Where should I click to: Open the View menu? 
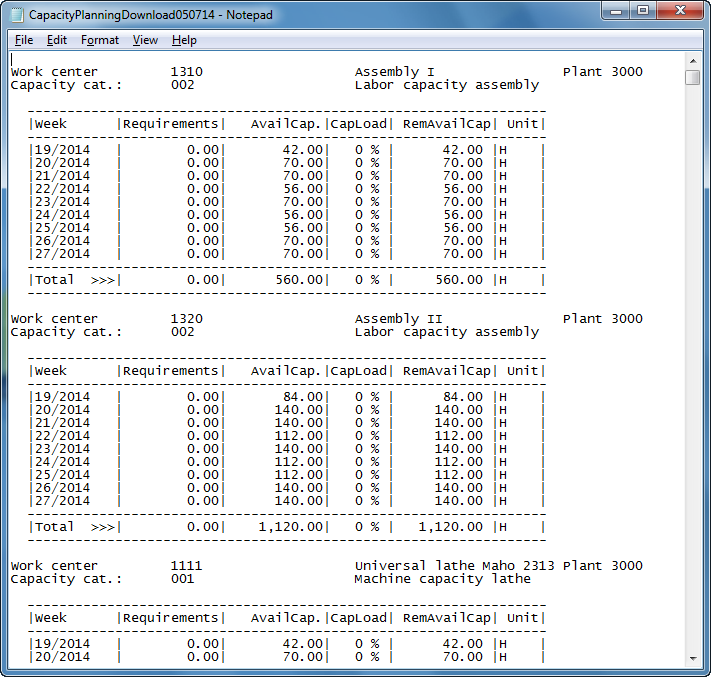pyautogui.click(x=145, y=40)
